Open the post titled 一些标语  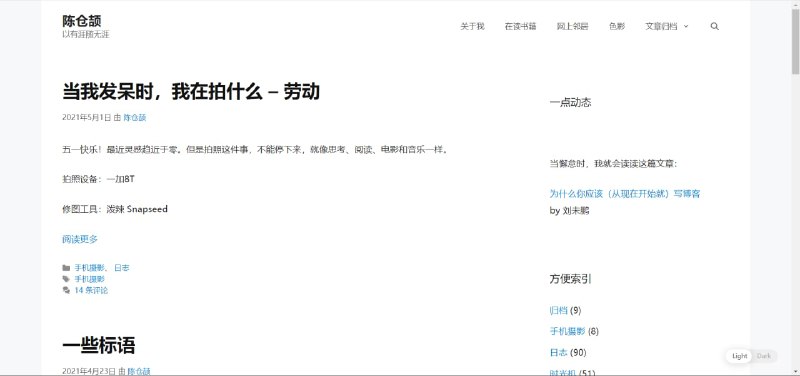98,346
